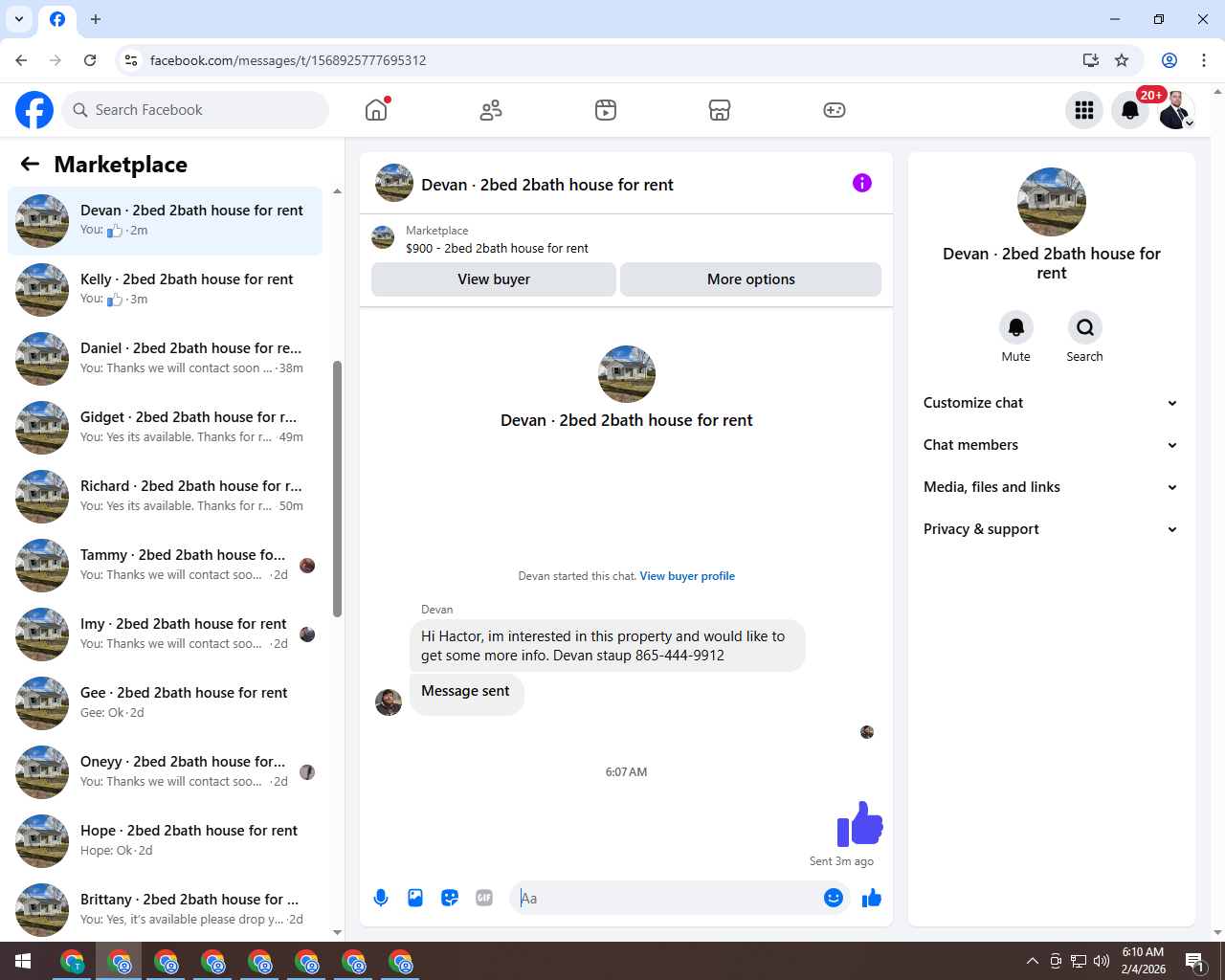Open the emoji picker smiley icon

[x=834, y=898]
